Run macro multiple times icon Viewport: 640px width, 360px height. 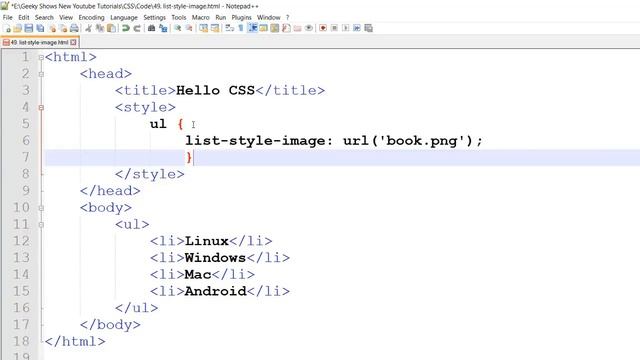(357, 28)
